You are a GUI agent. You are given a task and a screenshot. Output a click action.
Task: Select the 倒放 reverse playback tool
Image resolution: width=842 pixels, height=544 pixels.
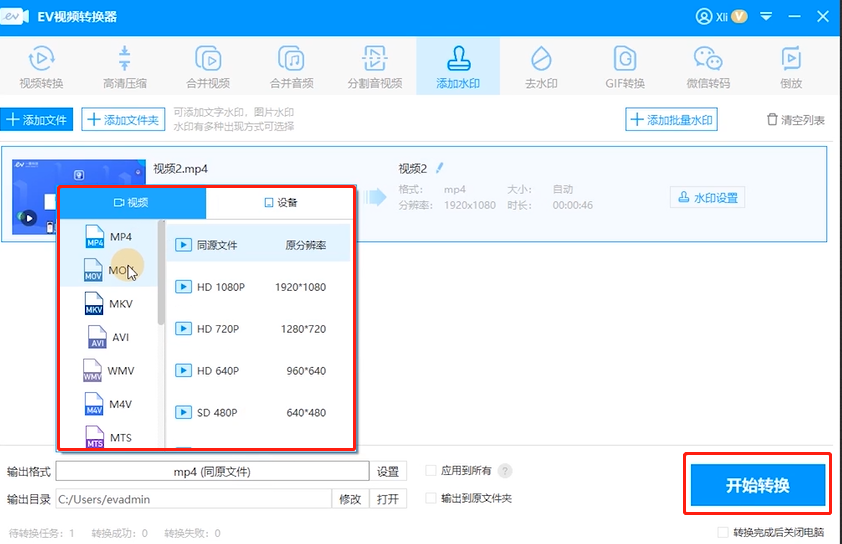[791, 66]
